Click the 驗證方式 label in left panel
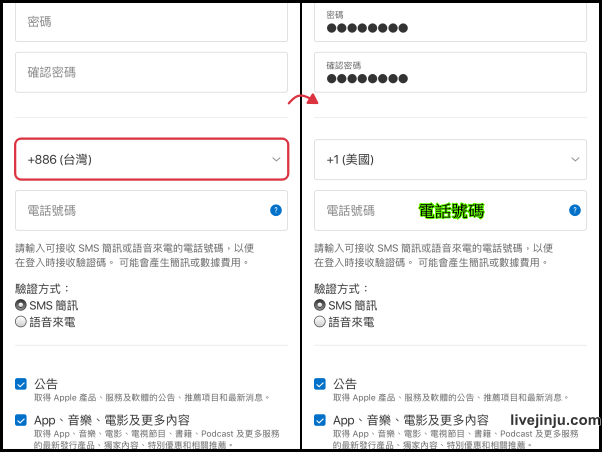Viewport: 602px width, 452px height. click(42, 289)
